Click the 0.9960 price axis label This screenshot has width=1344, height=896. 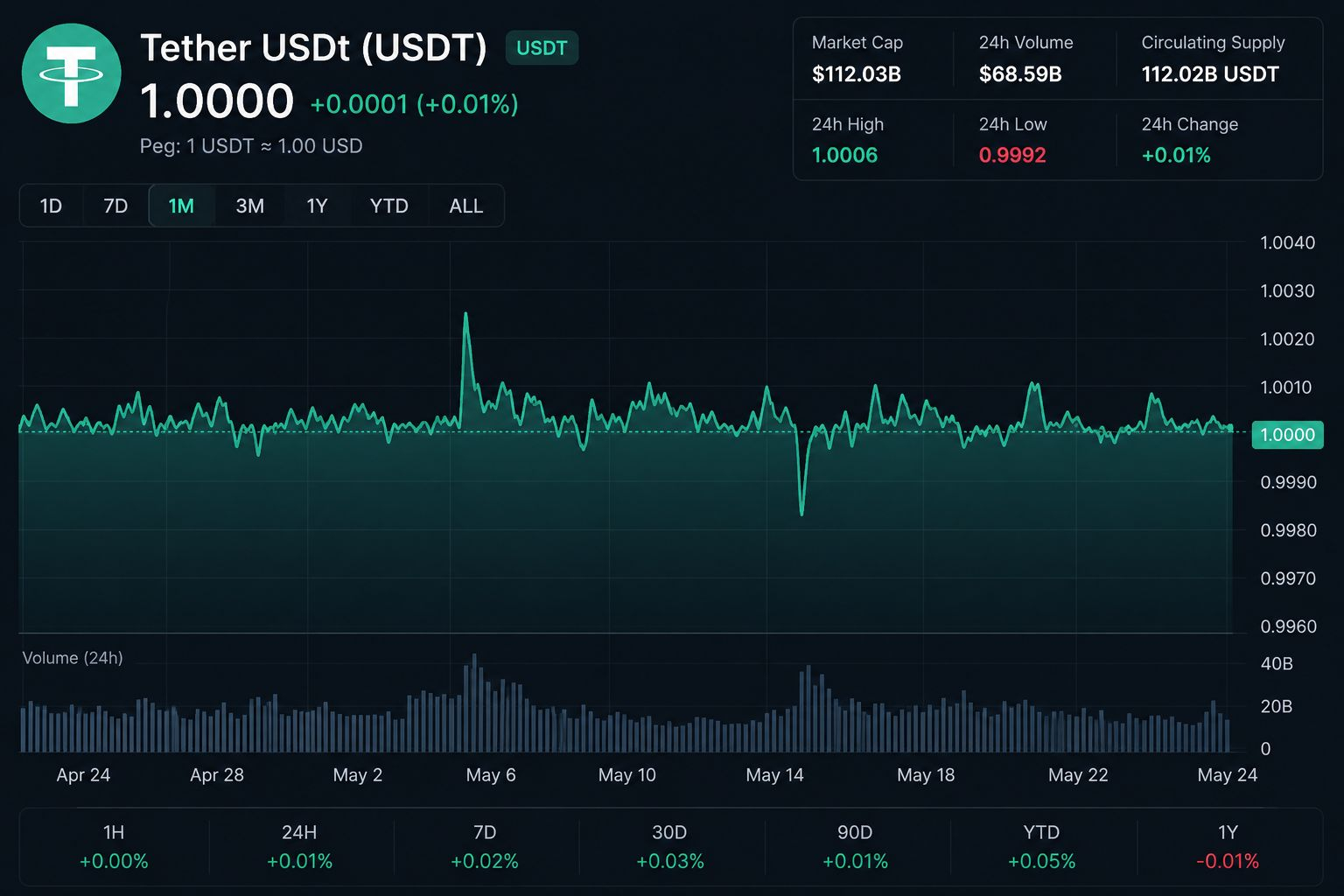1287,626
